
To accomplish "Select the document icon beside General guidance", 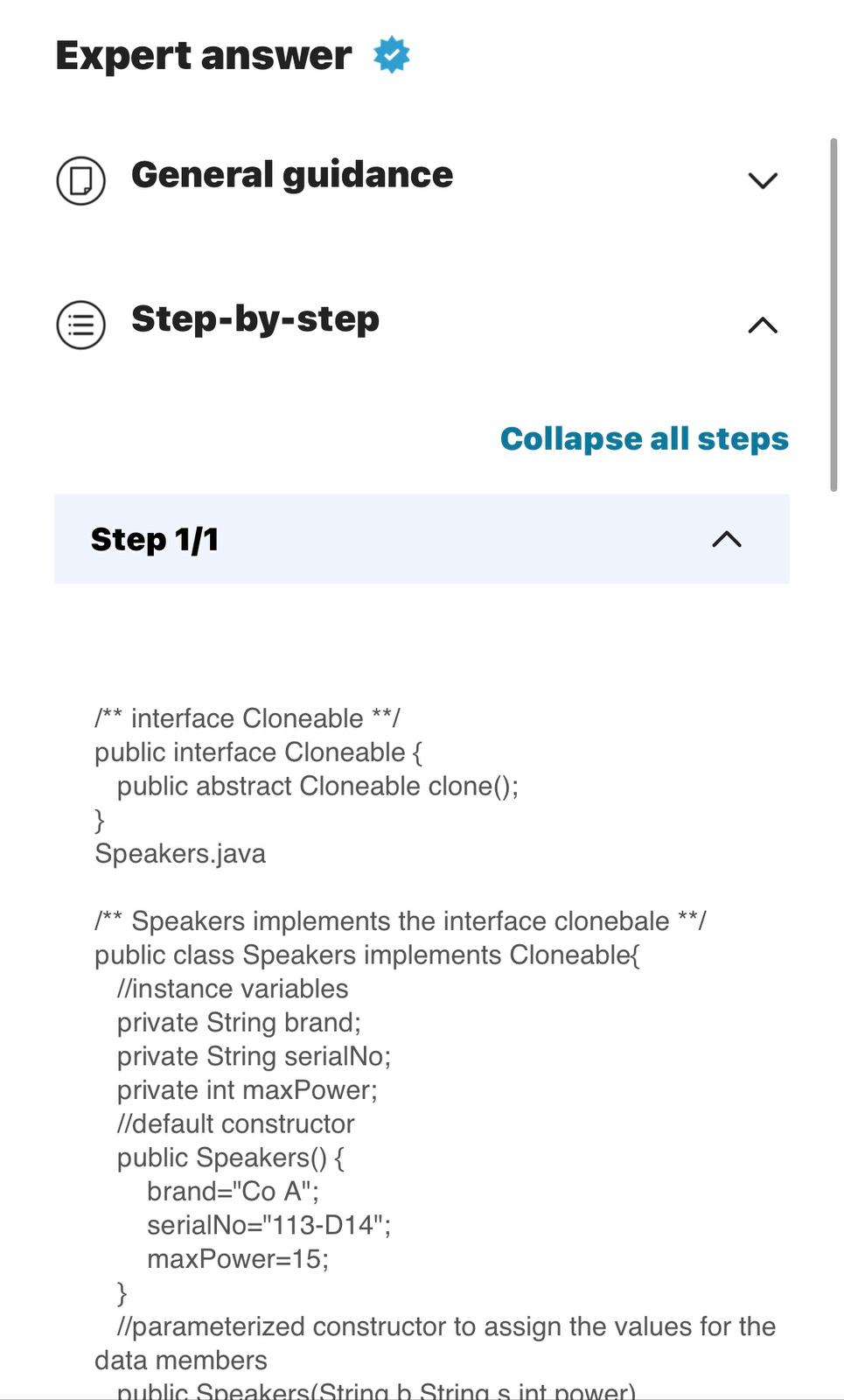I will (x=80, y=181).
